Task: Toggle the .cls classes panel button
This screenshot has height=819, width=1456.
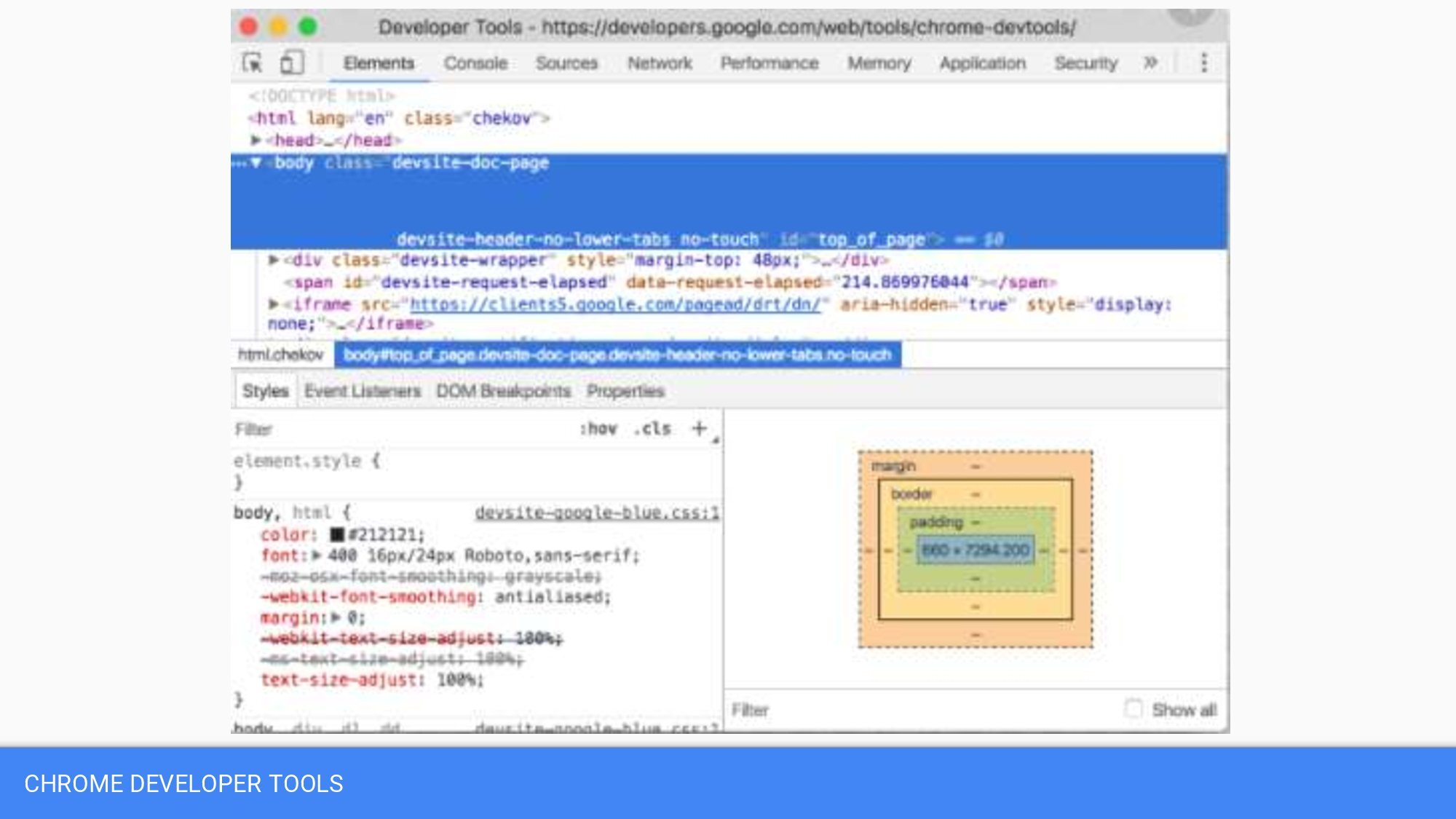Action: tap(652, 429)
